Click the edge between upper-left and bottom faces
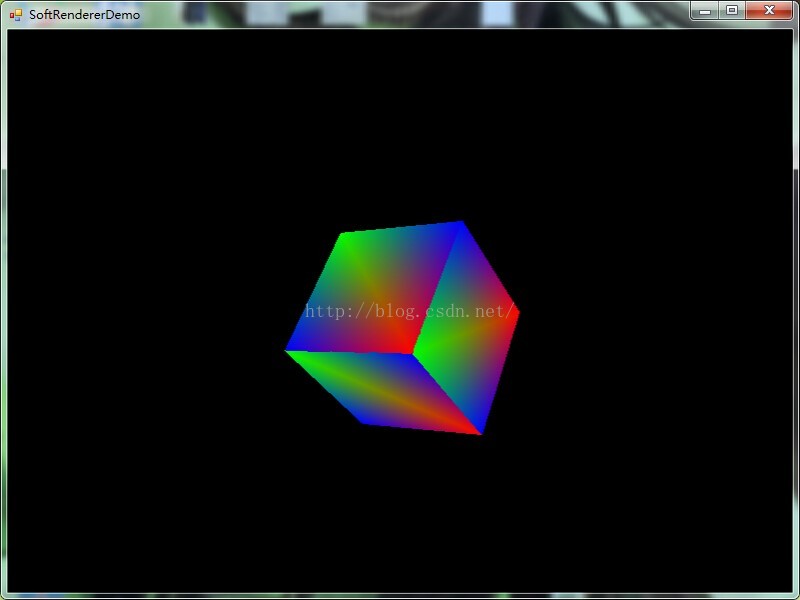 [349, 352]
